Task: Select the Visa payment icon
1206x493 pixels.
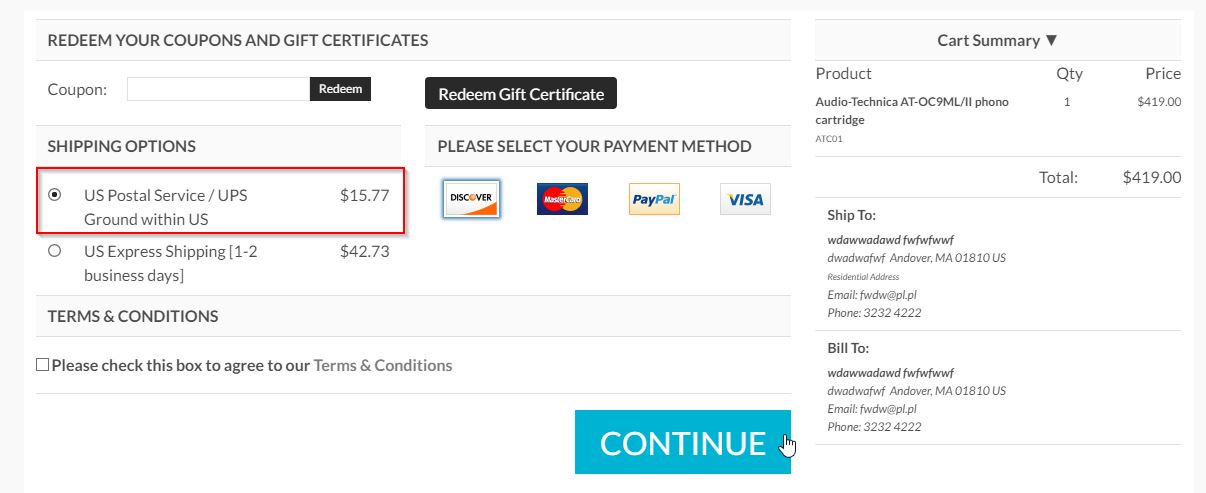Action: 745,199
